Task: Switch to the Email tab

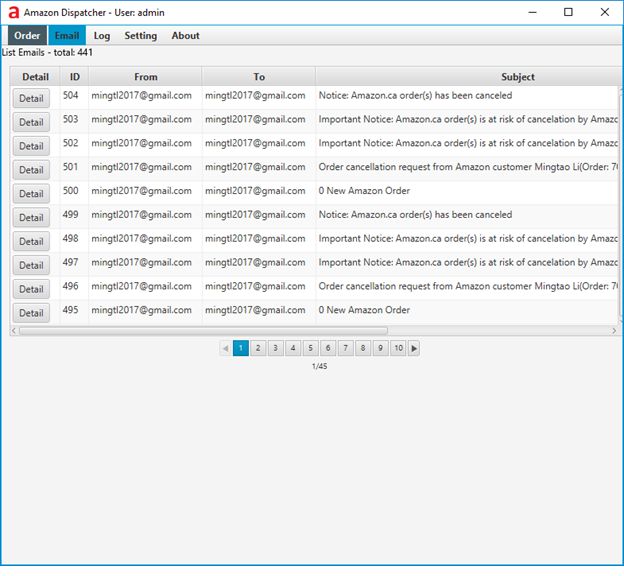Action: [67, 35]
